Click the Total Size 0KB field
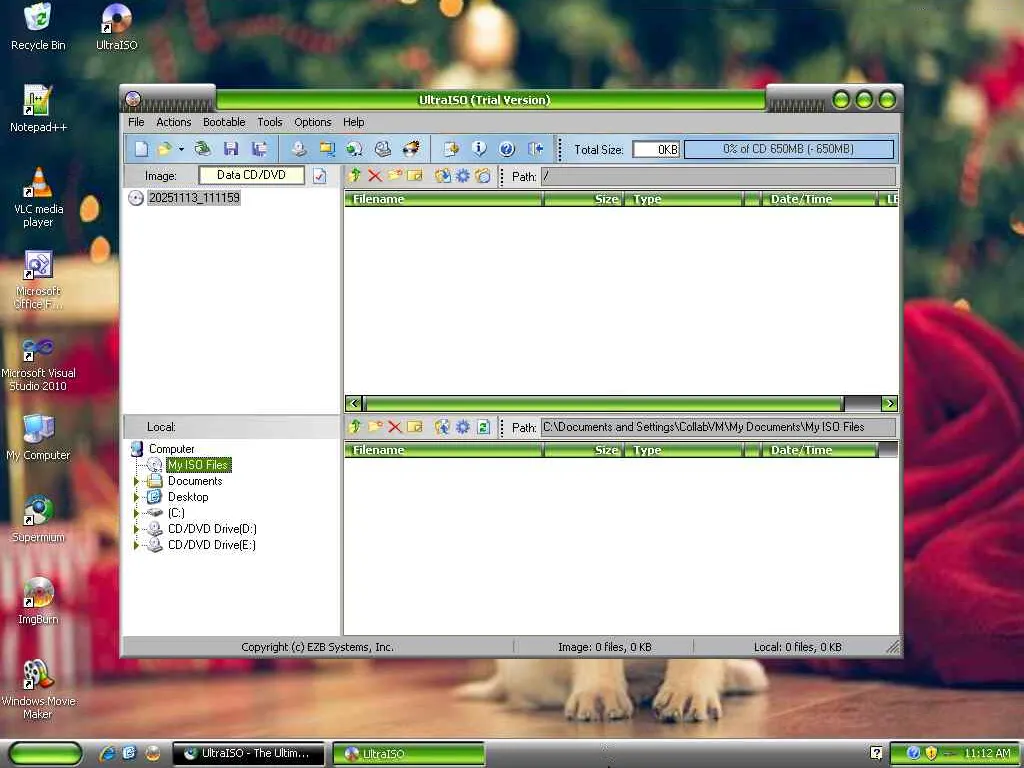 click(x=656, y=150)
